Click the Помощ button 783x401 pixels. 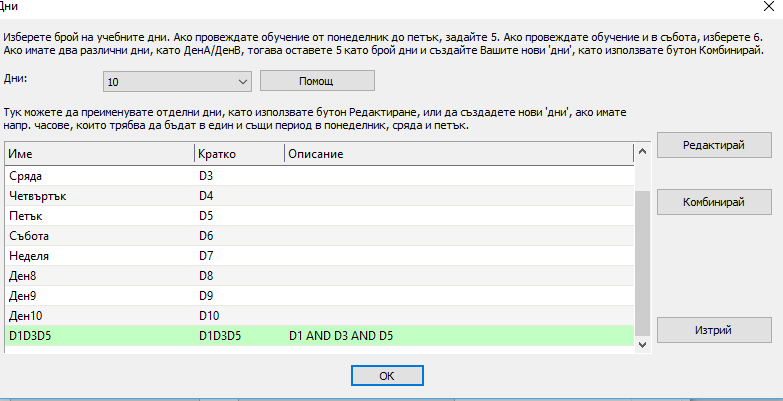coord(316,81)
